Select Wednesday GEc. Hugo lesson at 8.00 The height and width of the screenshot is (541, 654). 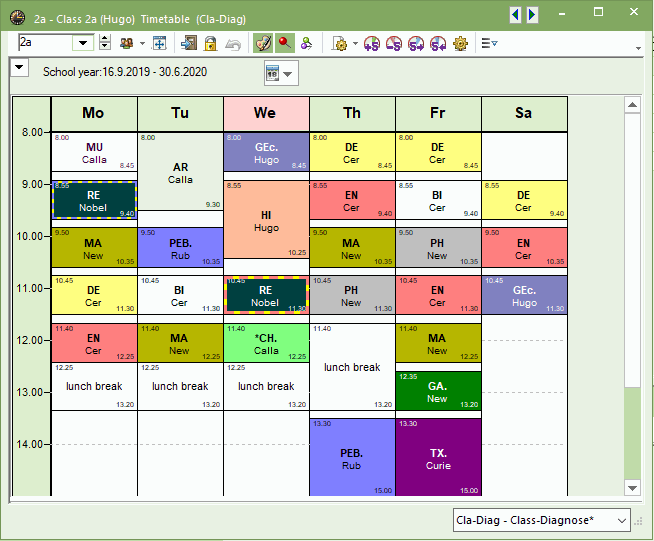(x=267, y=152)
